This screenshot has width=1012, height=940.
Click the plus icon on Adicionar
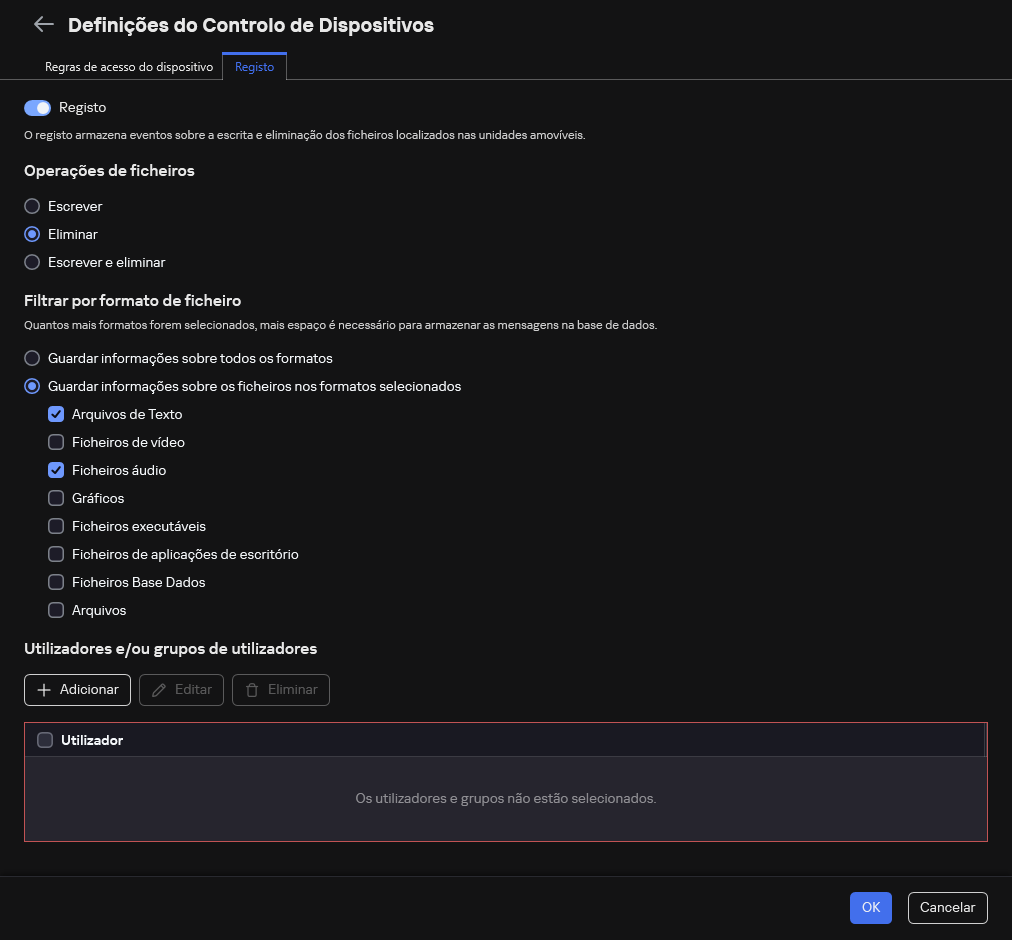point(44,690)
